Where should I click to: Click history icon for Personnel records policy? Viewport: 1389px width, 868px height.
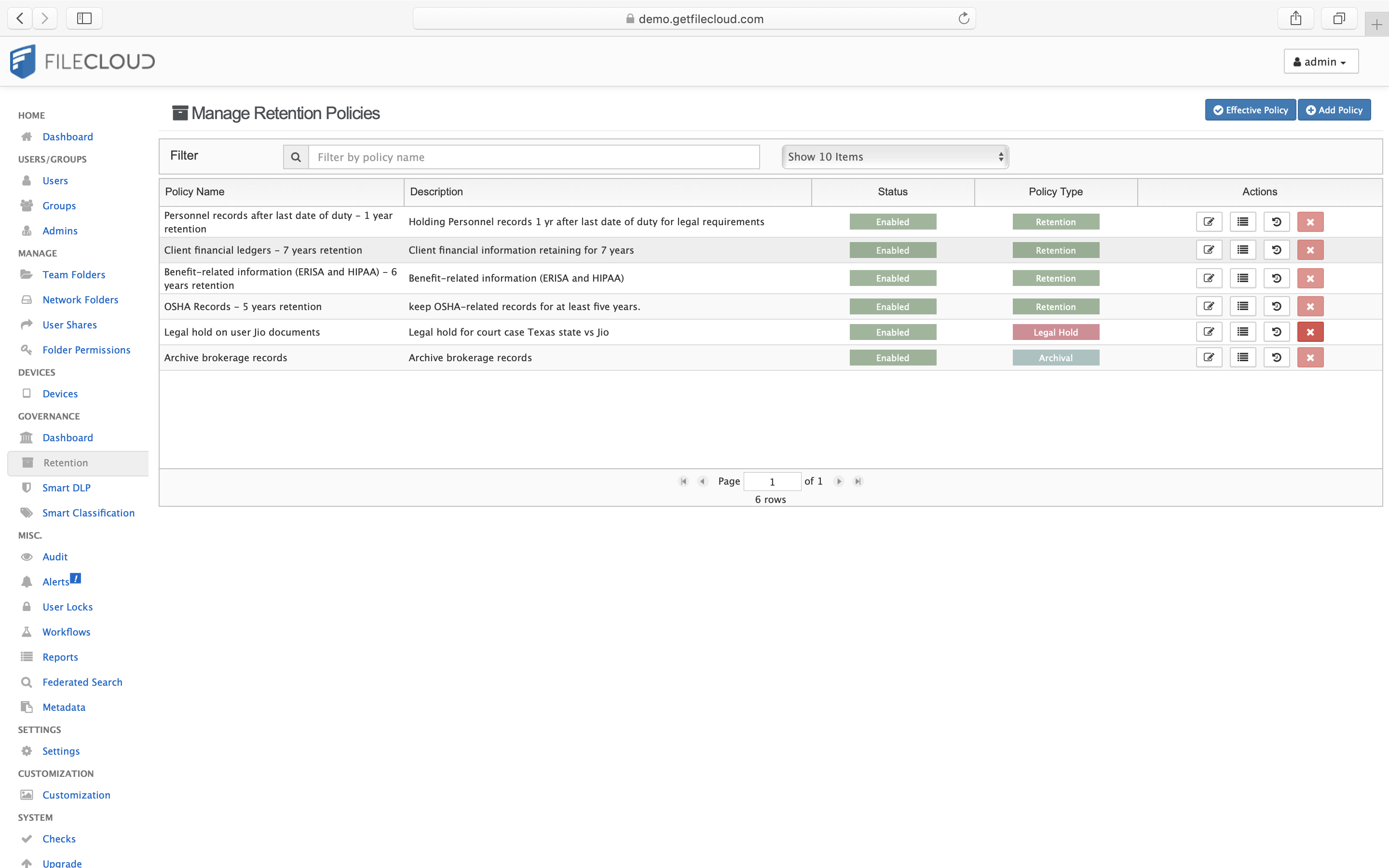(x=1277, y=222)
